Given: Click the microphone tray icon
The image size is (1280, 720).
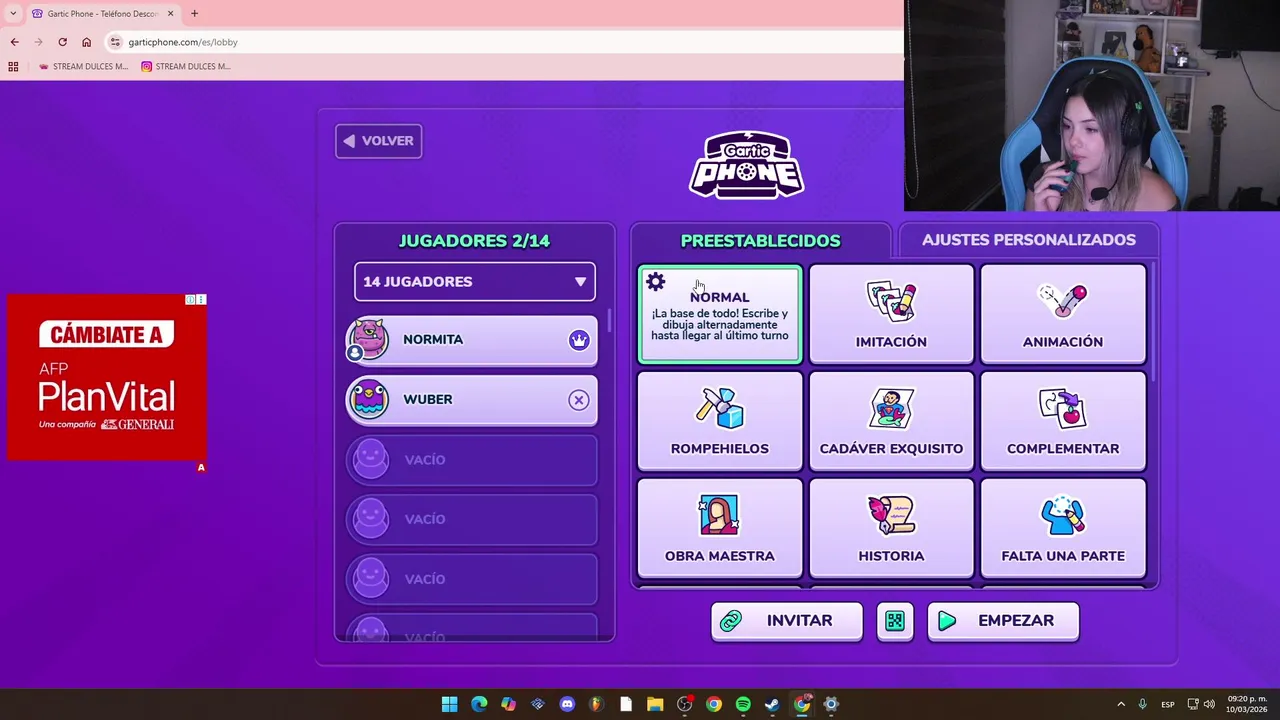Looking at the screenshot, I should (x=1142, y=704).
